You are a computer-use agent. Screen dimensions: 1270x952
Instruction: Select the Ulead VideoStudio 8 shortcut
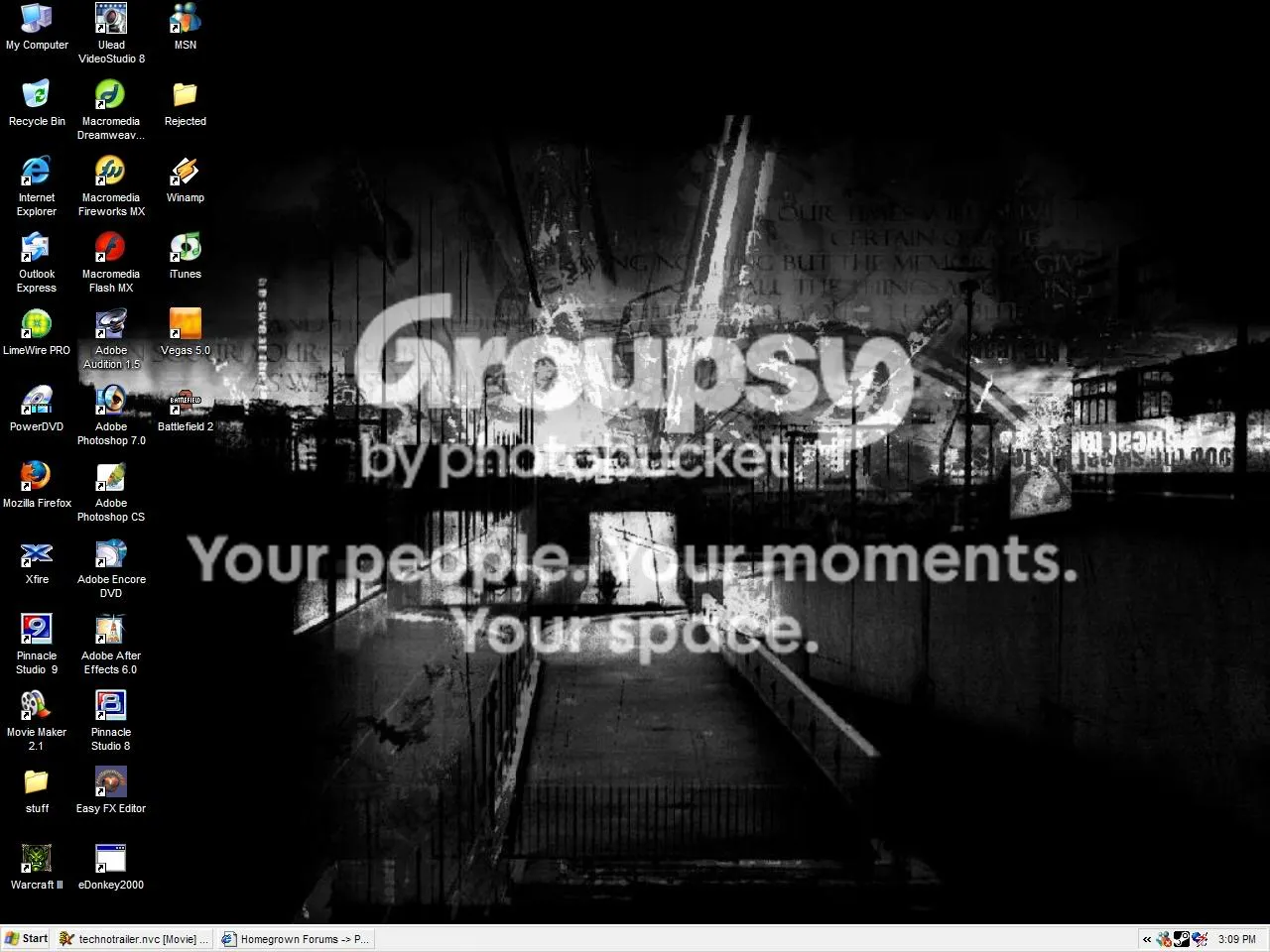[x=111, y=34]
